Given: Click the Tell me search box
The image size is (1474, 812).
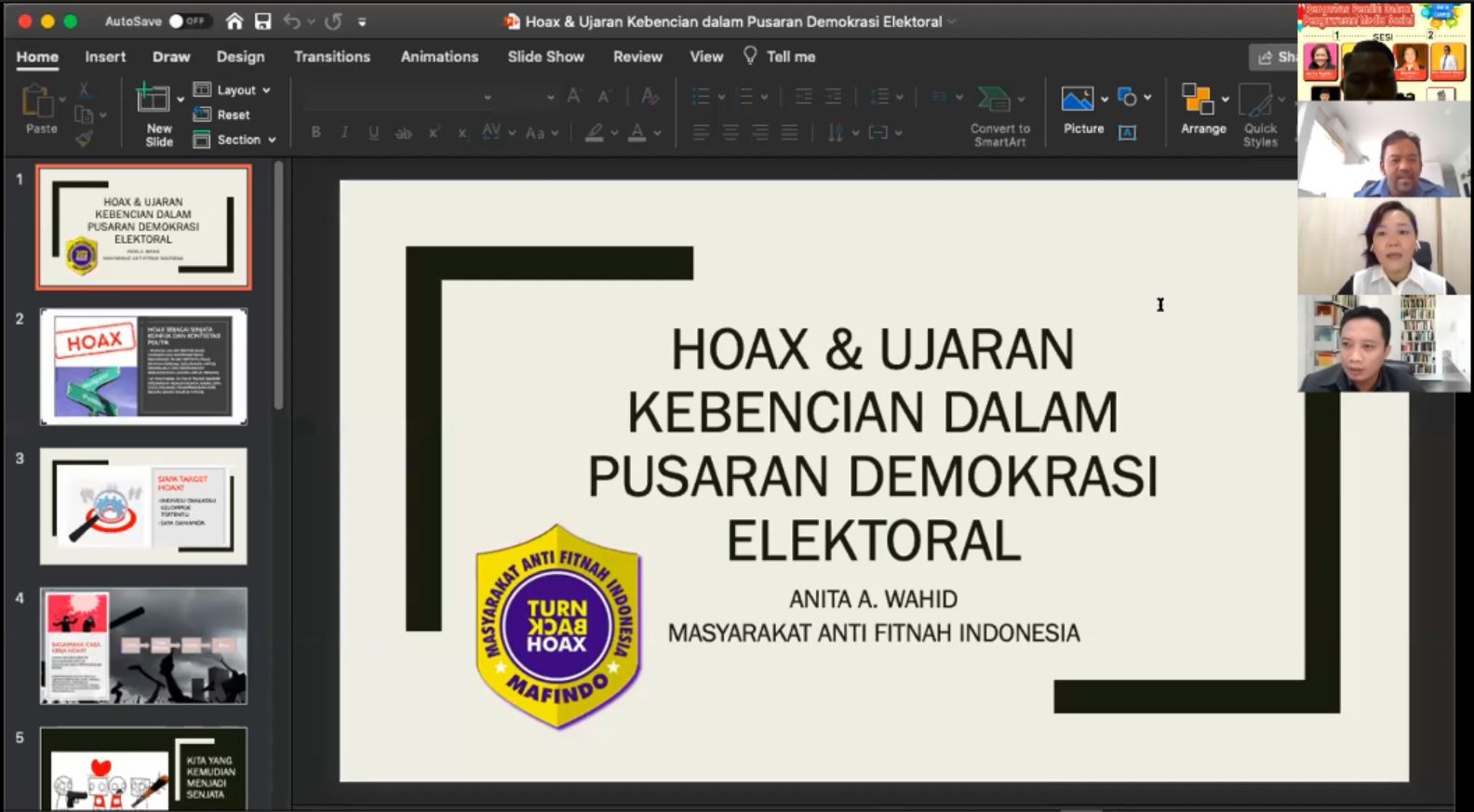Looking at the screenshot, I should click(x=780, y=57).
